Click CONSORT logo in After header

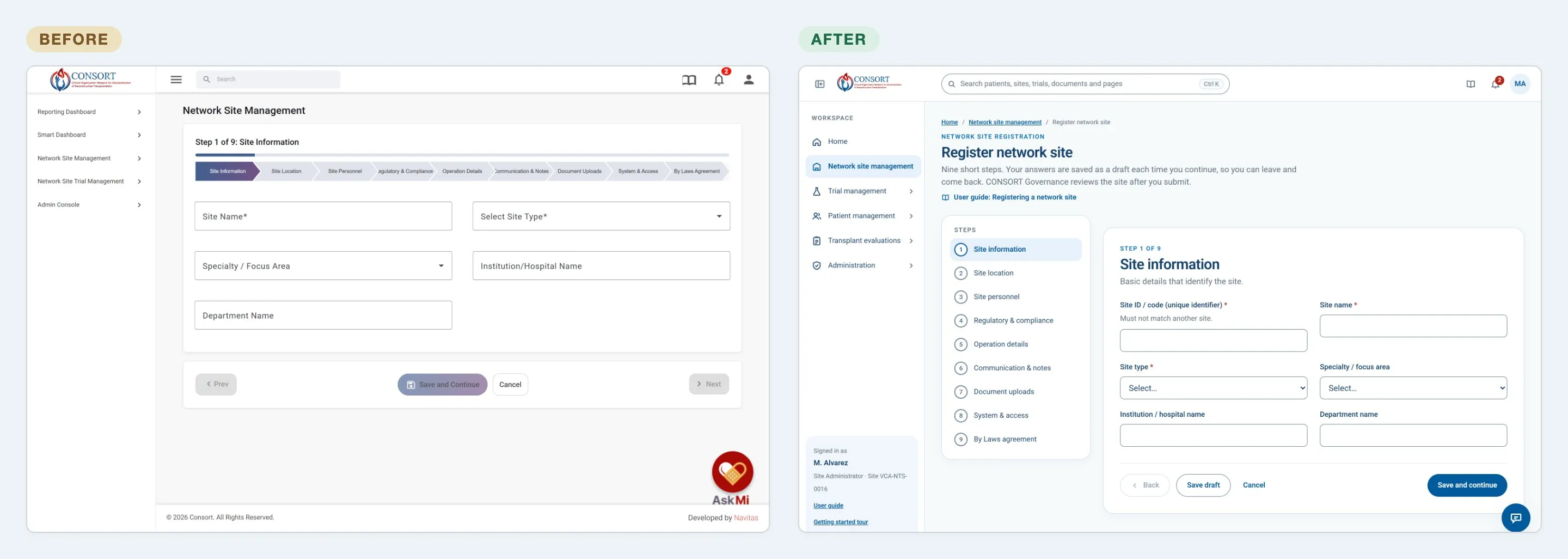coord(868,82)
